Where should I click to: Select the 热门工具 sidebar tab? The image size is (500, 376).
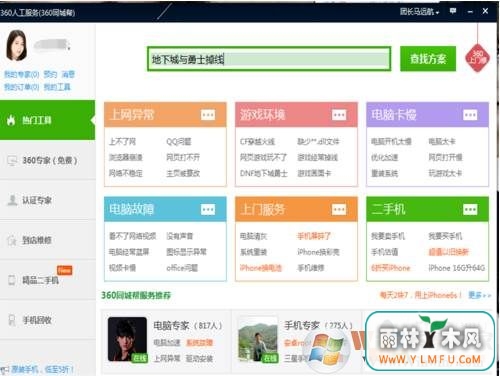click(x=47, y=120)
